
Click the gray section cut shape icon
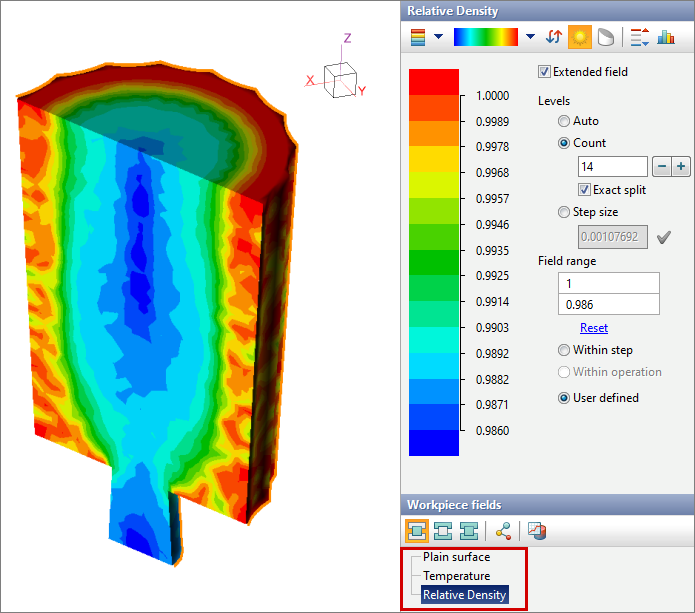point(605,38)
